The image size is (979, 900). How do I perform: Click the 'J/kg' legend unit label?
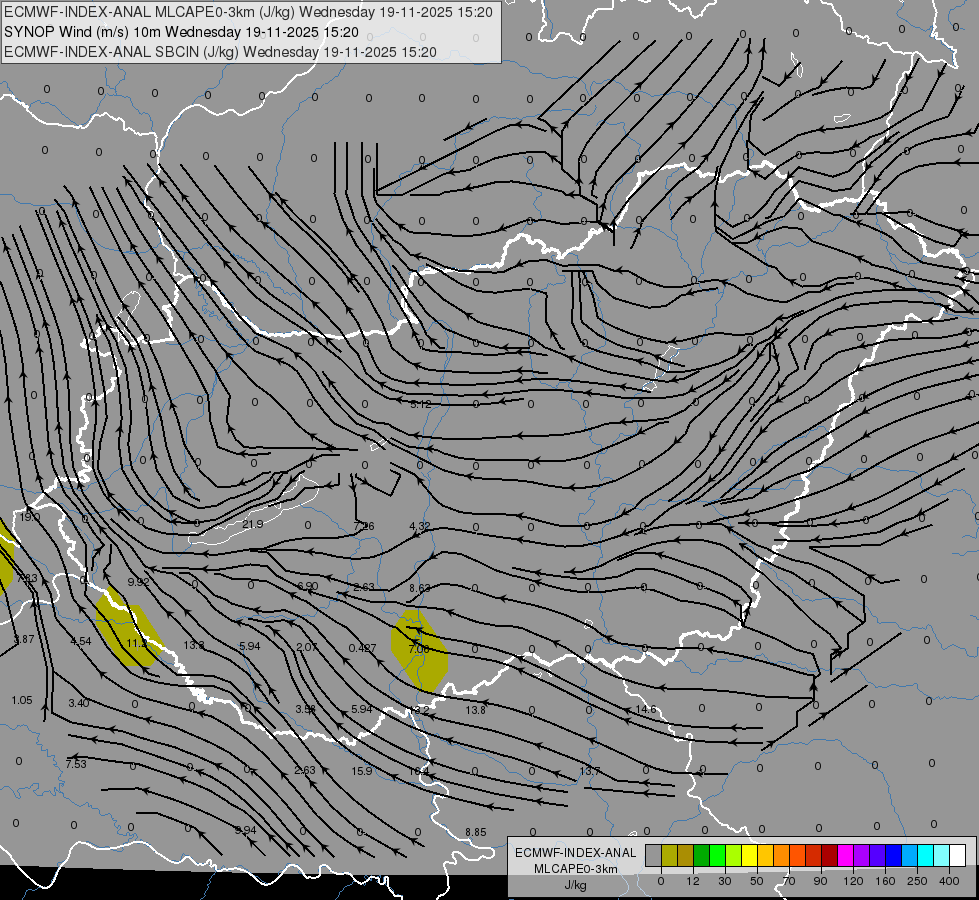(576, 885)
